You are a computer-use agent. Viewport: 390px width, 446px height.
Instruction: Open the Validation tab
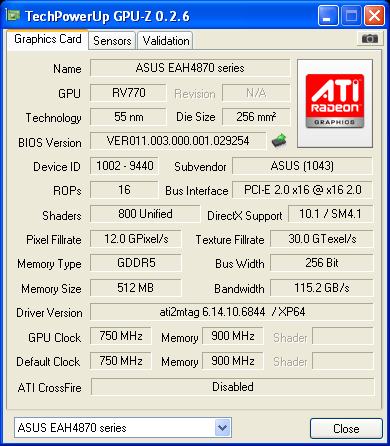click(166, 41)
